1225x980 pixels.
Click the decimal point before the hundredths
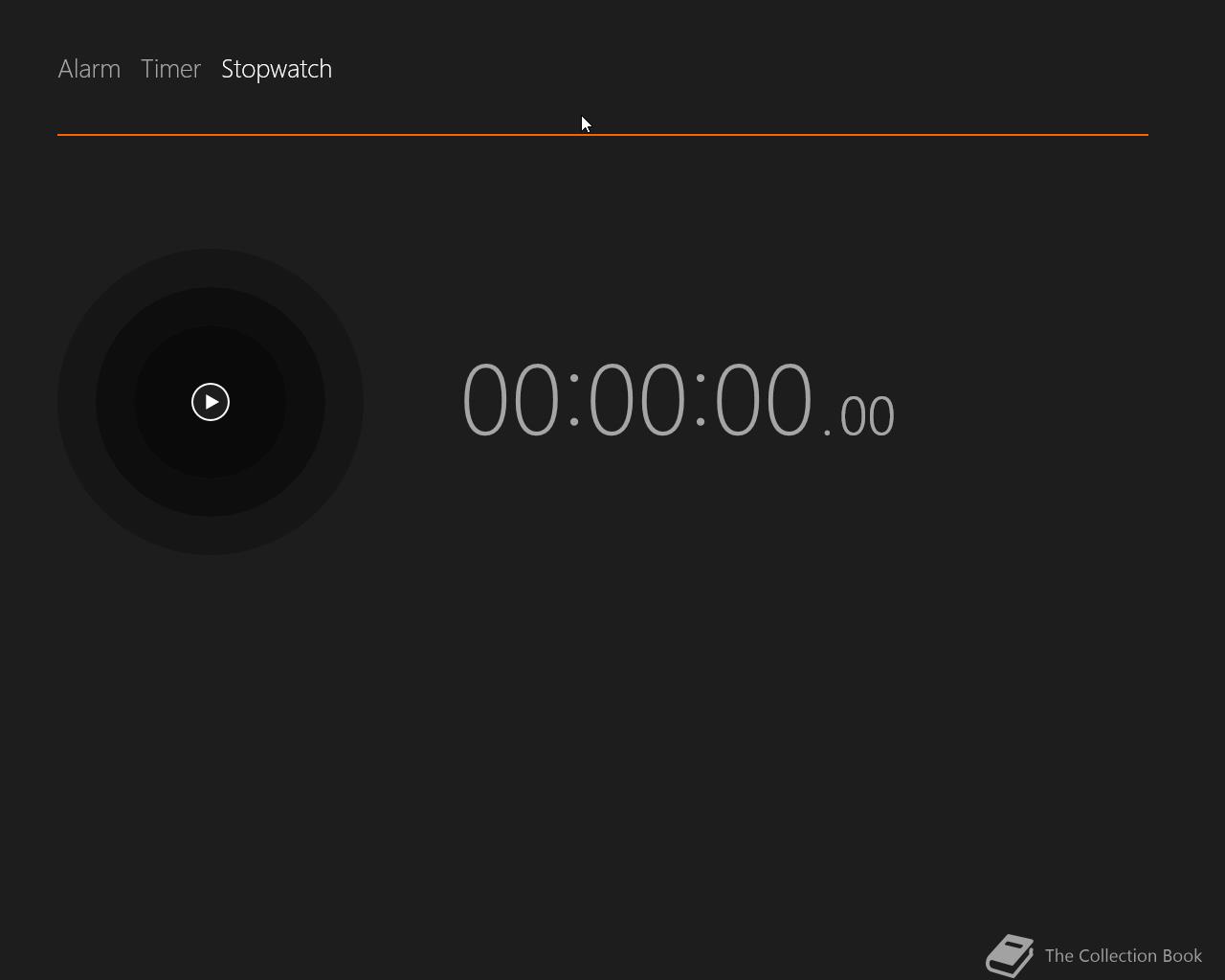click(x=827, y=434)
